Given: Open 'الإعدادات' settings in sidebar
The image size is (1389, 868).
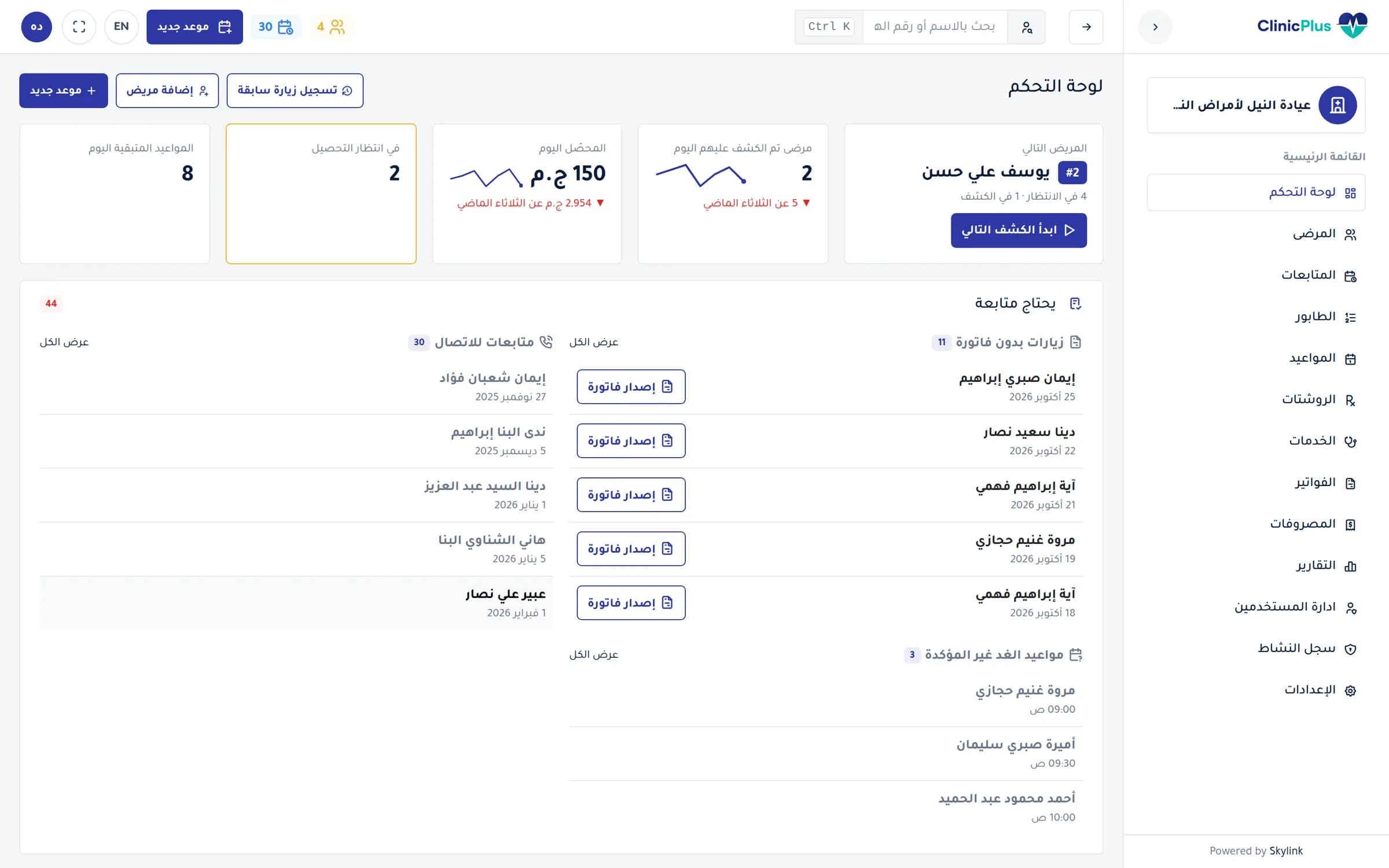Looking at the screenshot, I should pyautogui.click(x=1256, y=690).
